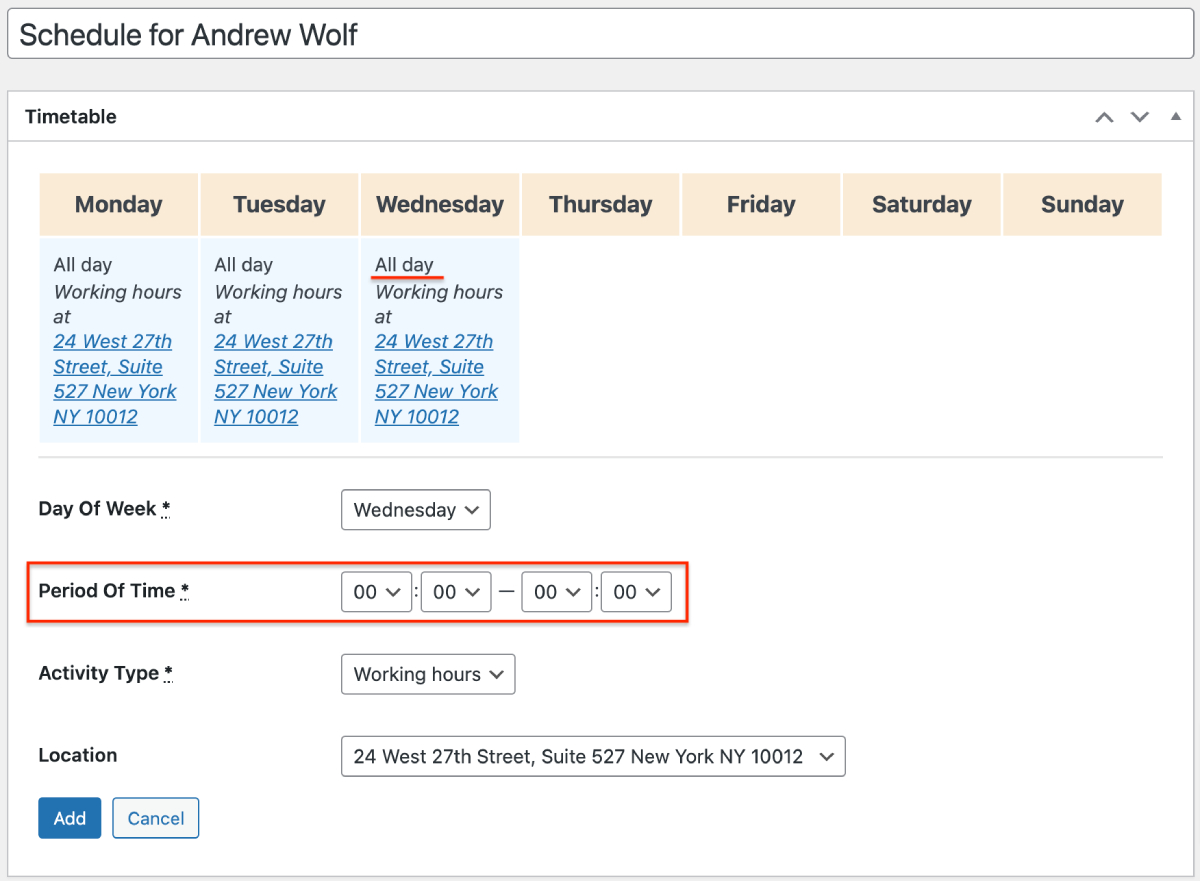This screenshot has width=1200, height=881.
Task: Open start minute dropdown in Period Of Time
Action: click(x=456, y=592)
